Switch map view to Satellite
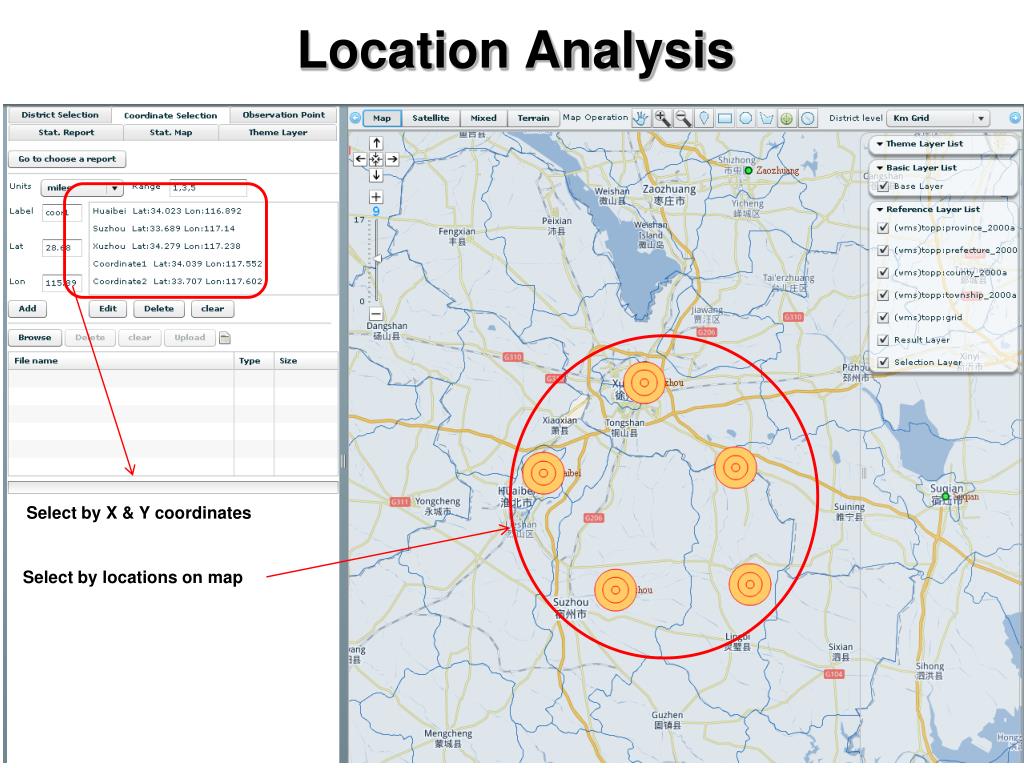This screenshot has height=768, width=1024. click(x=430, y=118)
